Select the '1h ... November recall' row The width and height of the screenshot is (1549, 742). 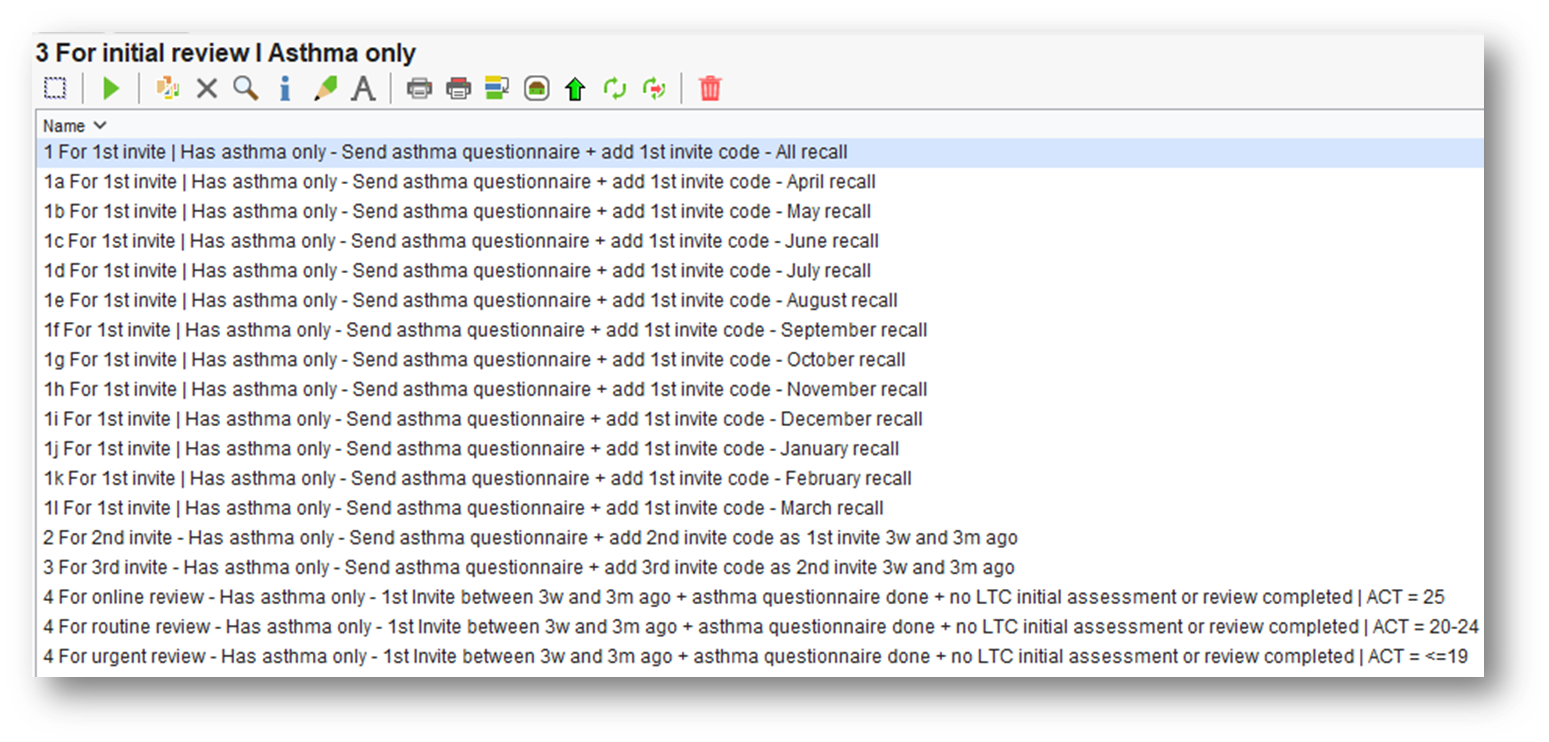(760, 389)
